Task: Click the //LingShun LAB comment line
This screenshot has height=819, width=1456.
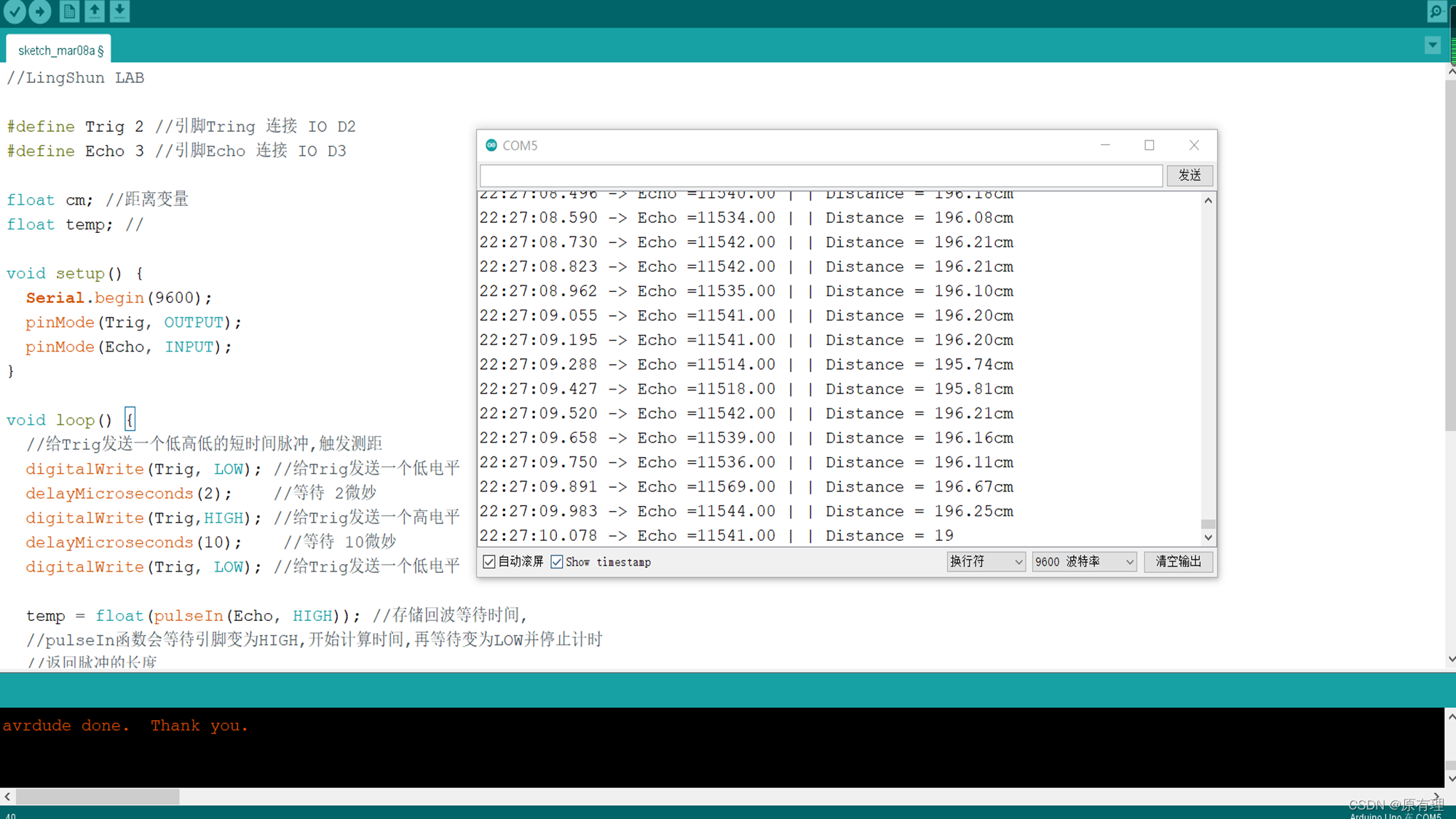Action: point(76,78)
